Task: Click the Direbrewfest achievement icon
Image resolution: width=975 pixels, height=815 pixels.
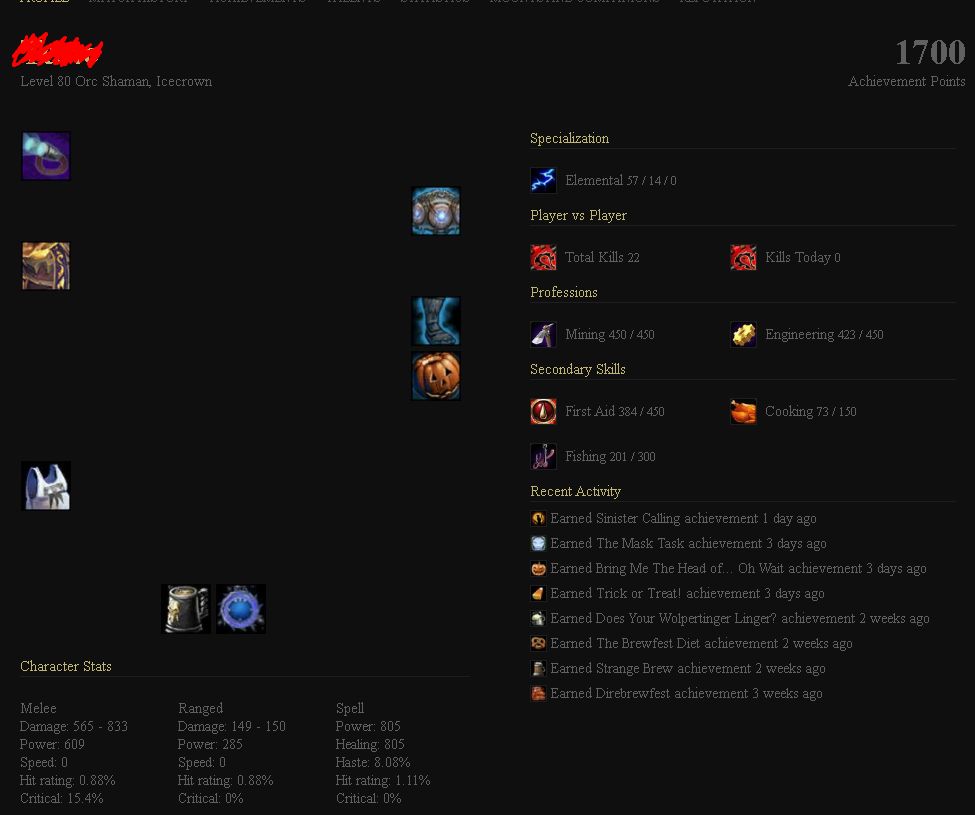Action: click(x=538, y=693)
